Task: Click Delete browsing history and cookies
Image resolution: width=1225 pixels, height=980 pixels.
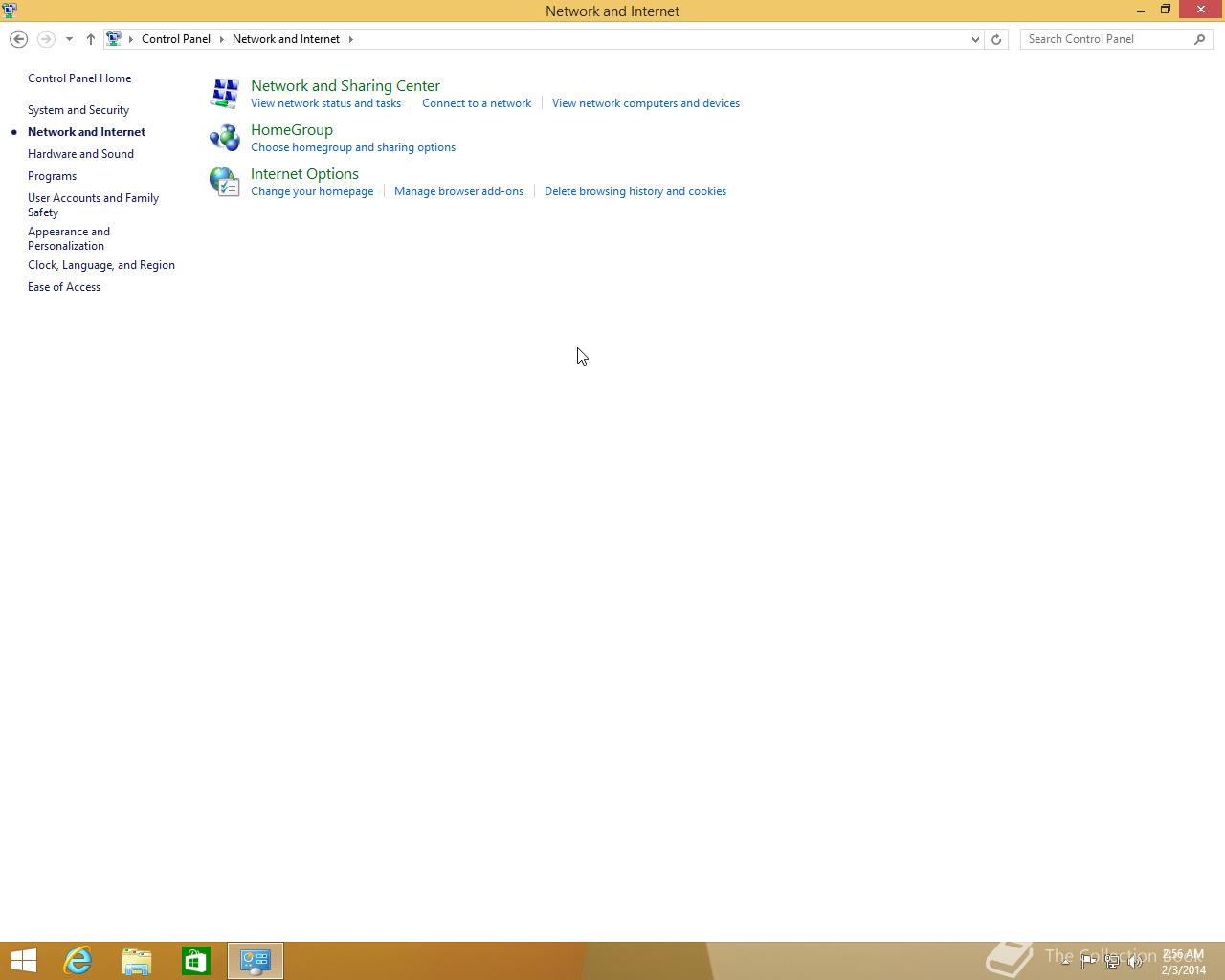Action: [635, 191]
